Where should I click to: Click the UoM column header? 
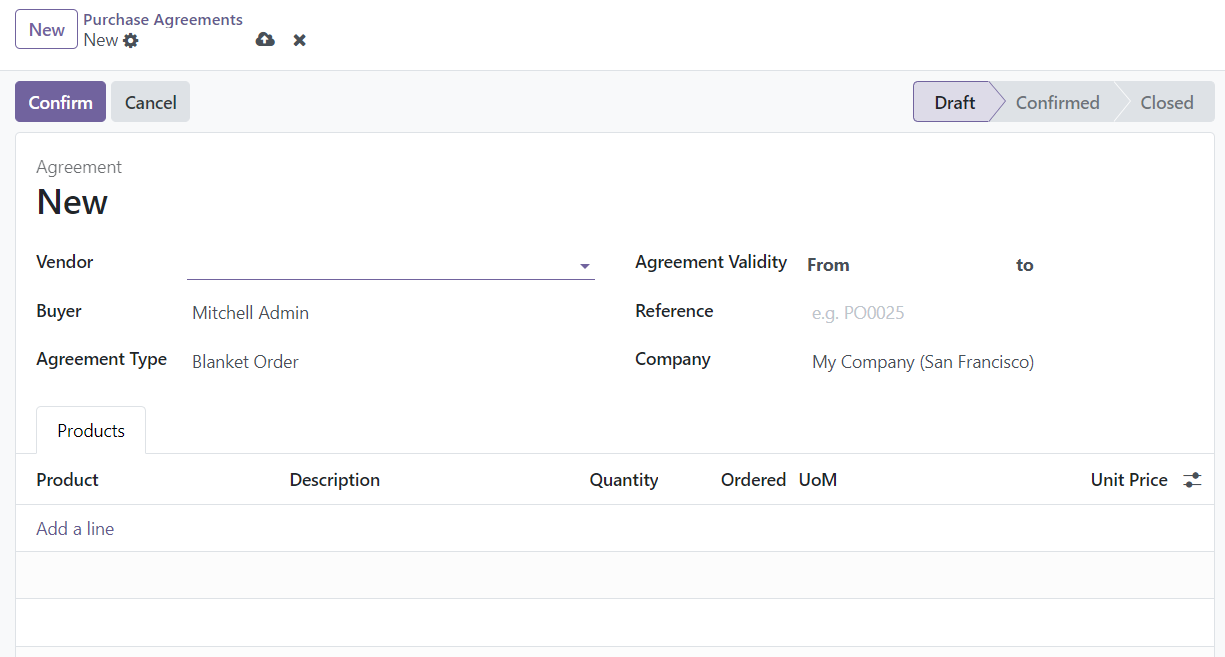[x=818, y=480]
